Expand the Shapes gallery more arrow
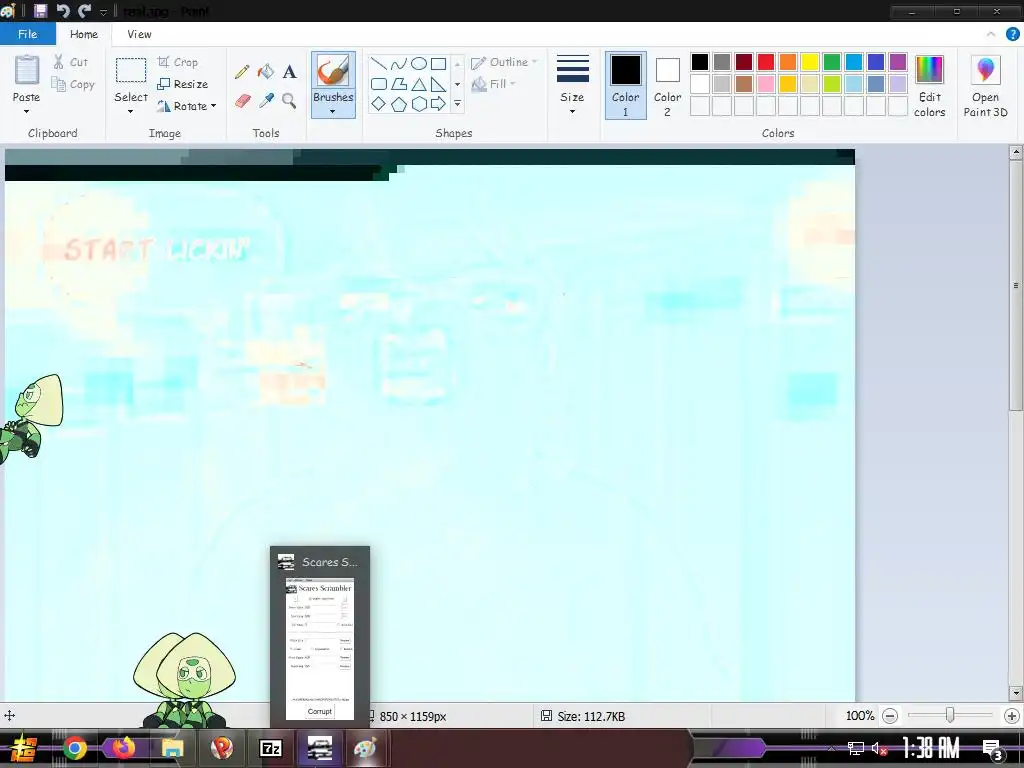The width and height of the screenshot is (1024, 768). [457, 104]
